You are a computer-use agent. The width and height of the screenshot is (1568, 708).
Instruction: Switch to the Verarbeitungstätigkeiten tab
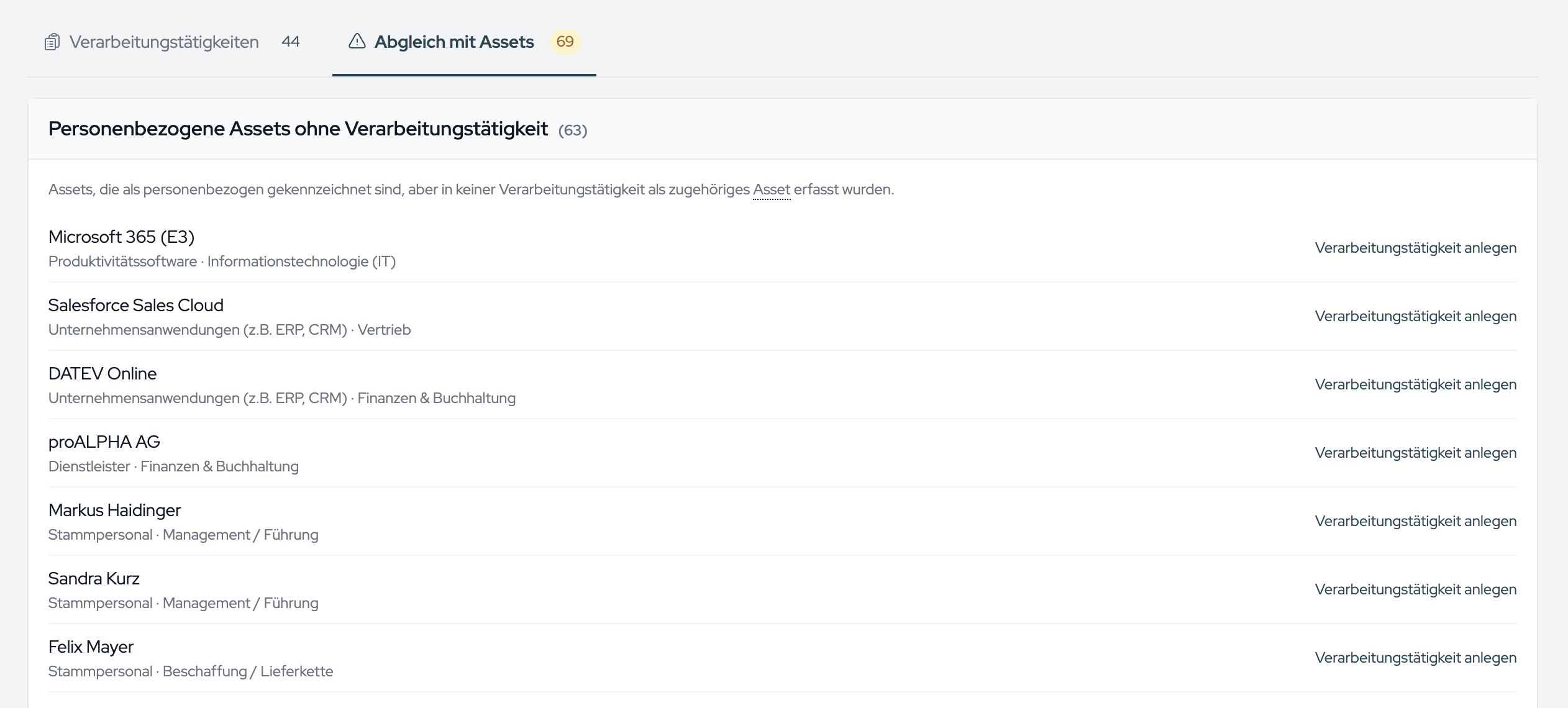tap(172, 42)
